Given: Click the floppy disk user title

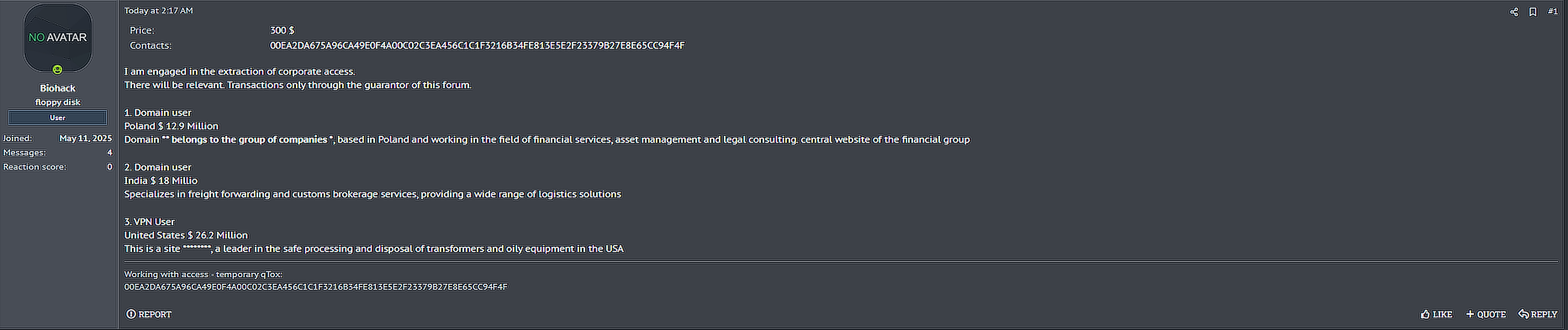Looking at the screenshot, I should (x=58, y=102).
